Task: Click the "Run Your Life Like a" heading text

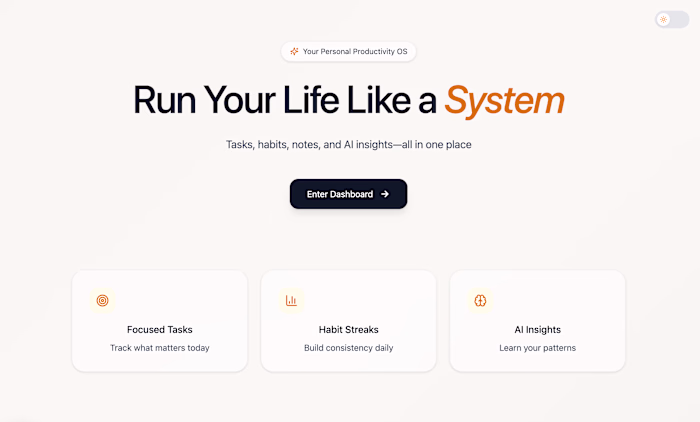Action: pos(285,100)
